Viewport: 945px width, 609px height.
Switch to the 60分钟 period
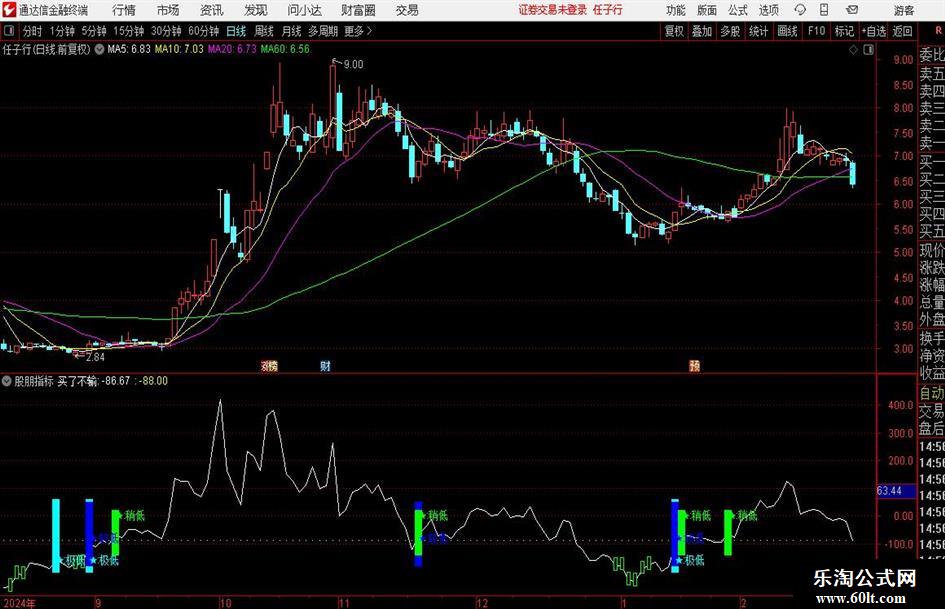coord(203,31)
